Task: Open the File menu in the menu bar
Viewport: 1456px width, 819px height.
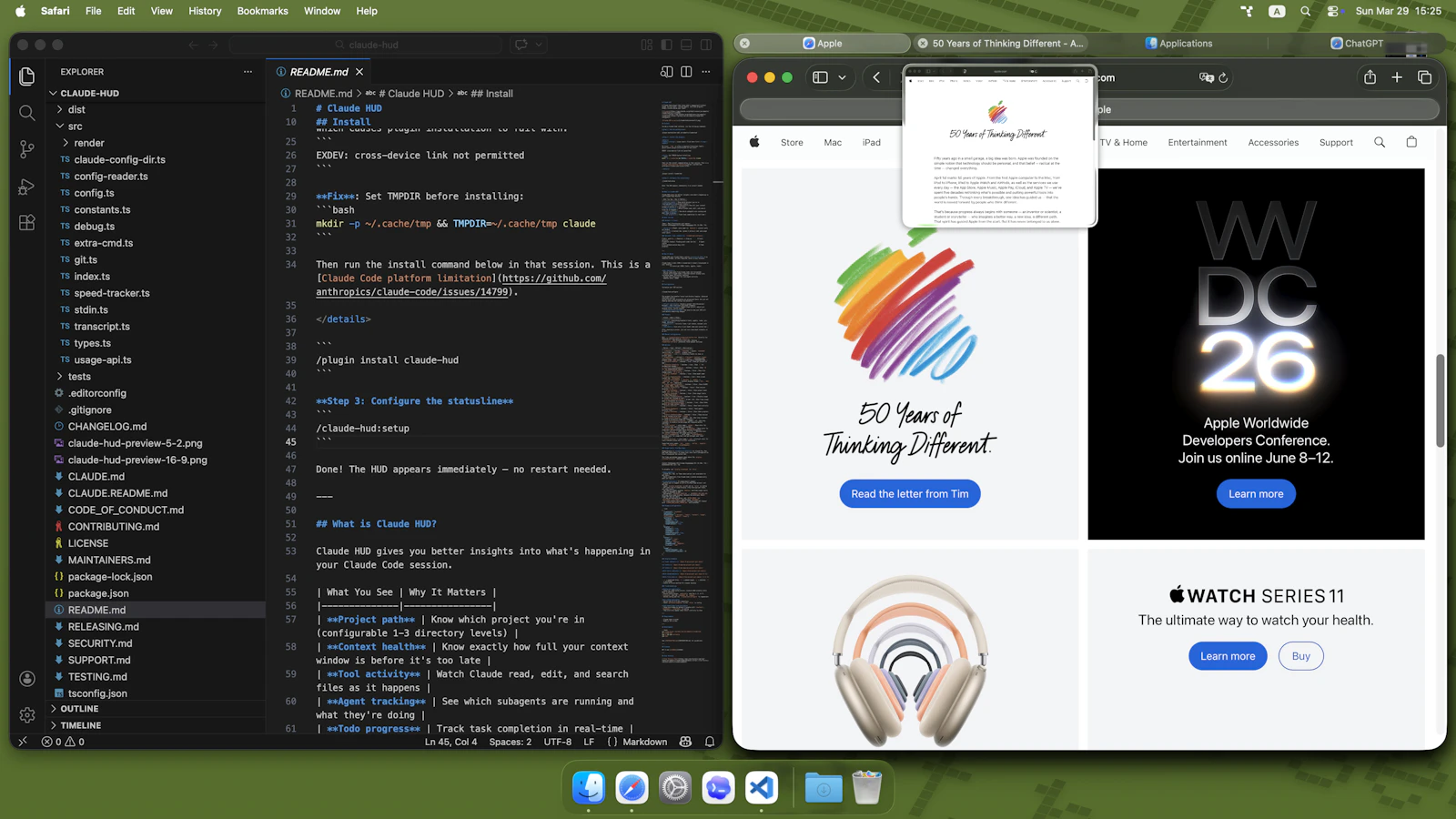Action: (93, 11)
